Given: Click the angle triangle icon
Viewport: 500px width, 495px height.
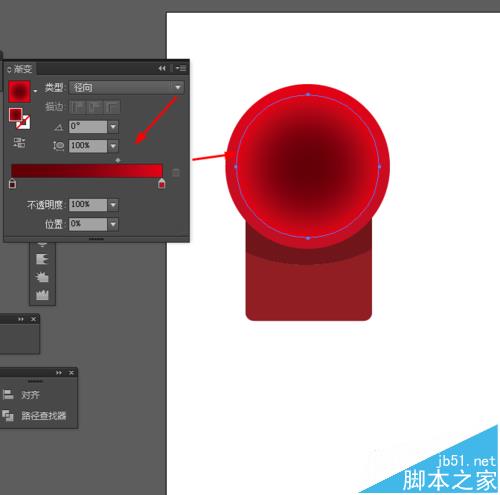Looking at the screenshot, I should (59, 127).
